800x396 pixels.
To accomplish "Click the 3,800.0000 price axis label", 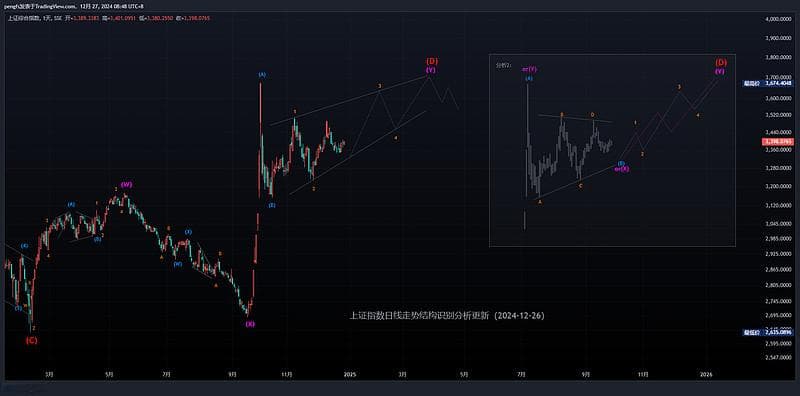I will [779, 58].
